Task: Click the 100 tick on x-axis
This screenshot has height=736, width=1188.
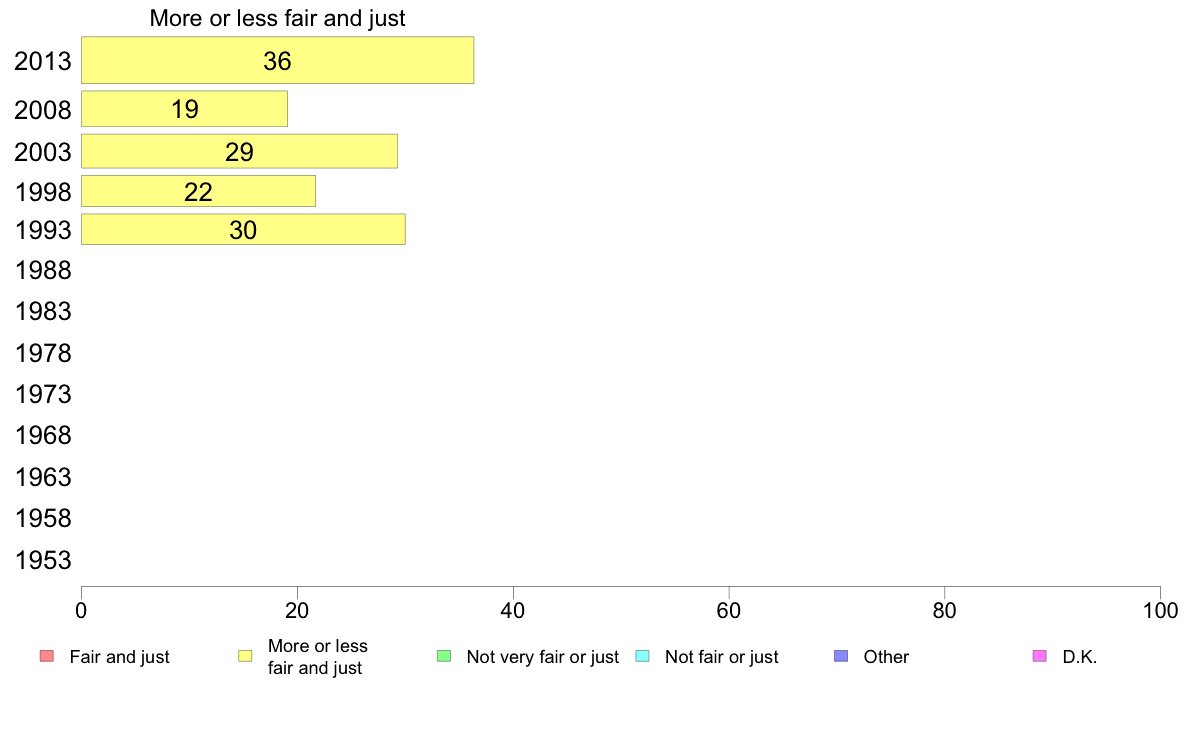Action: pyautogui.click(x=1160, y=611)
